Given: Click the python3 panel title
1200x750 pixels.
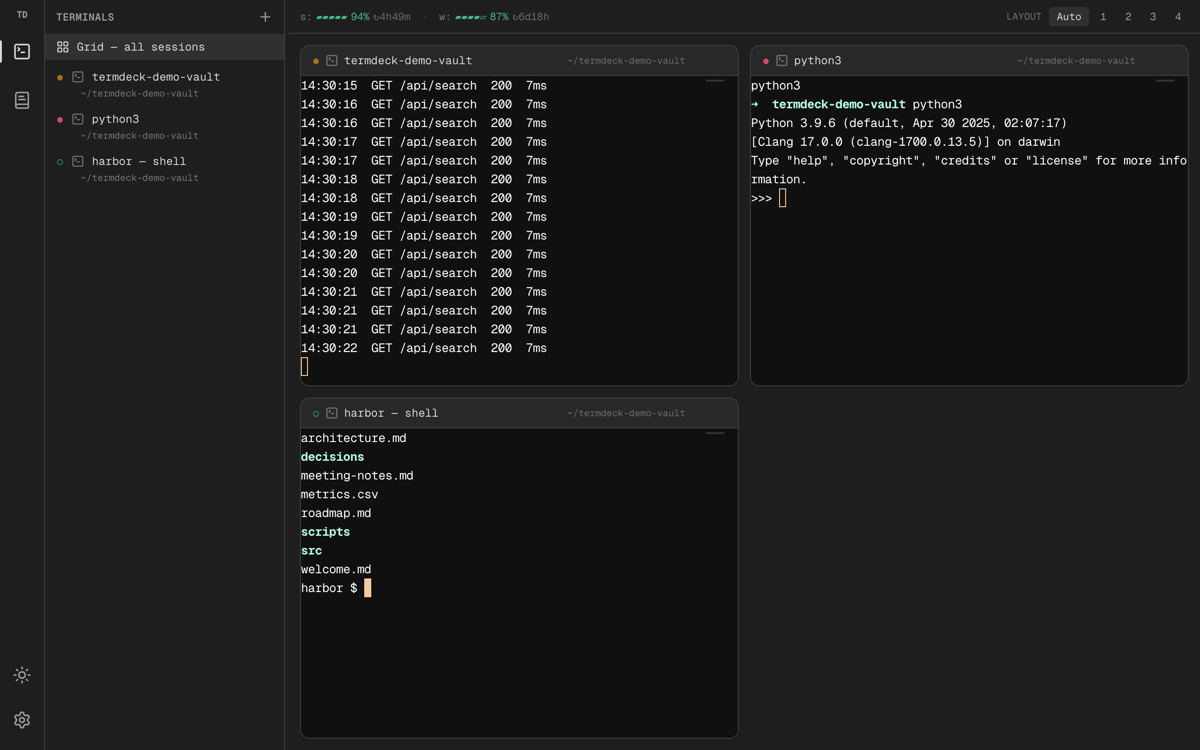Looking at the screenshot, I should click(x=817, y=61).
